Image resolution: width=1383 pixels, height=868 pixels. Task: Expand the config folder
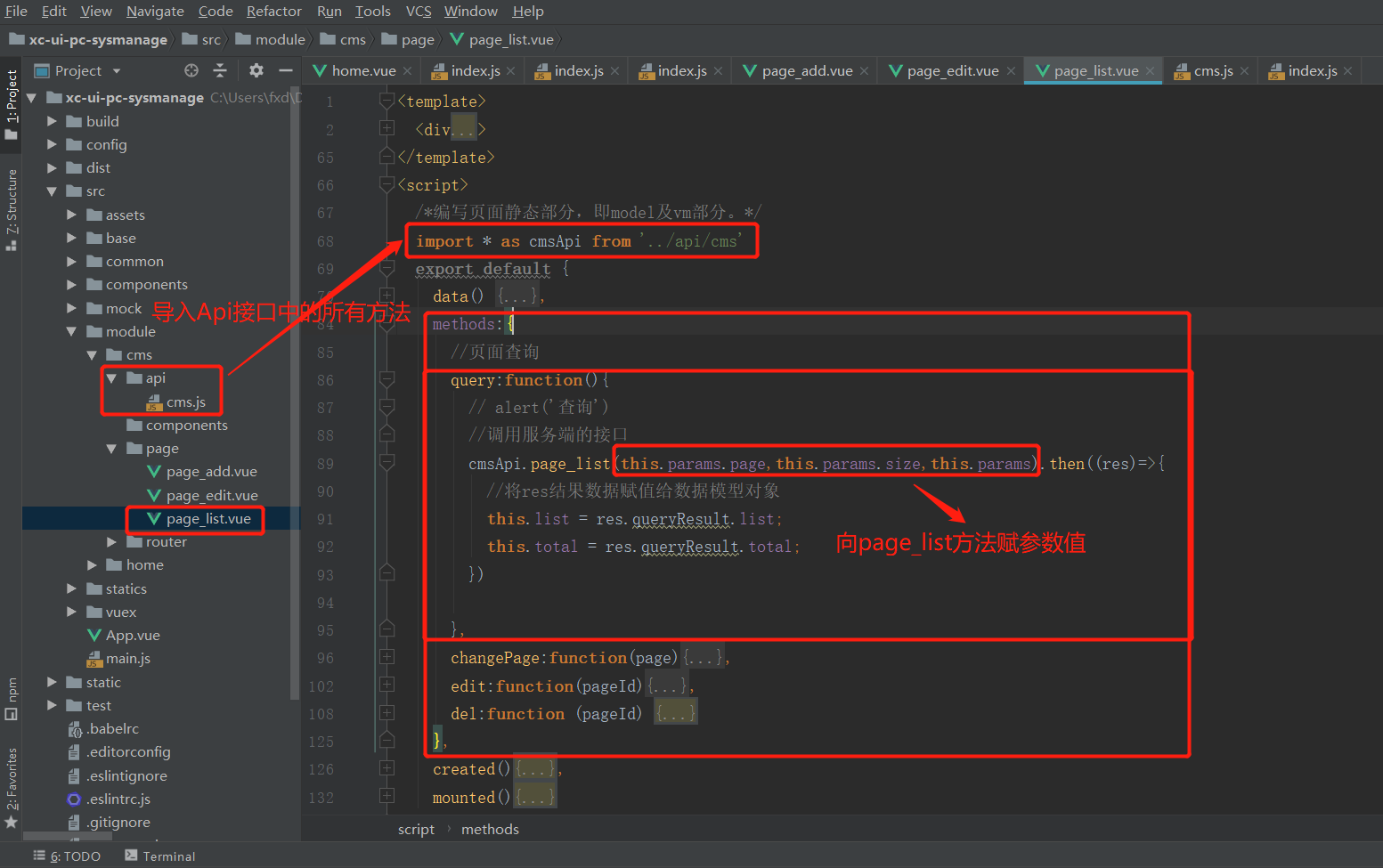[x=52, y=144]
